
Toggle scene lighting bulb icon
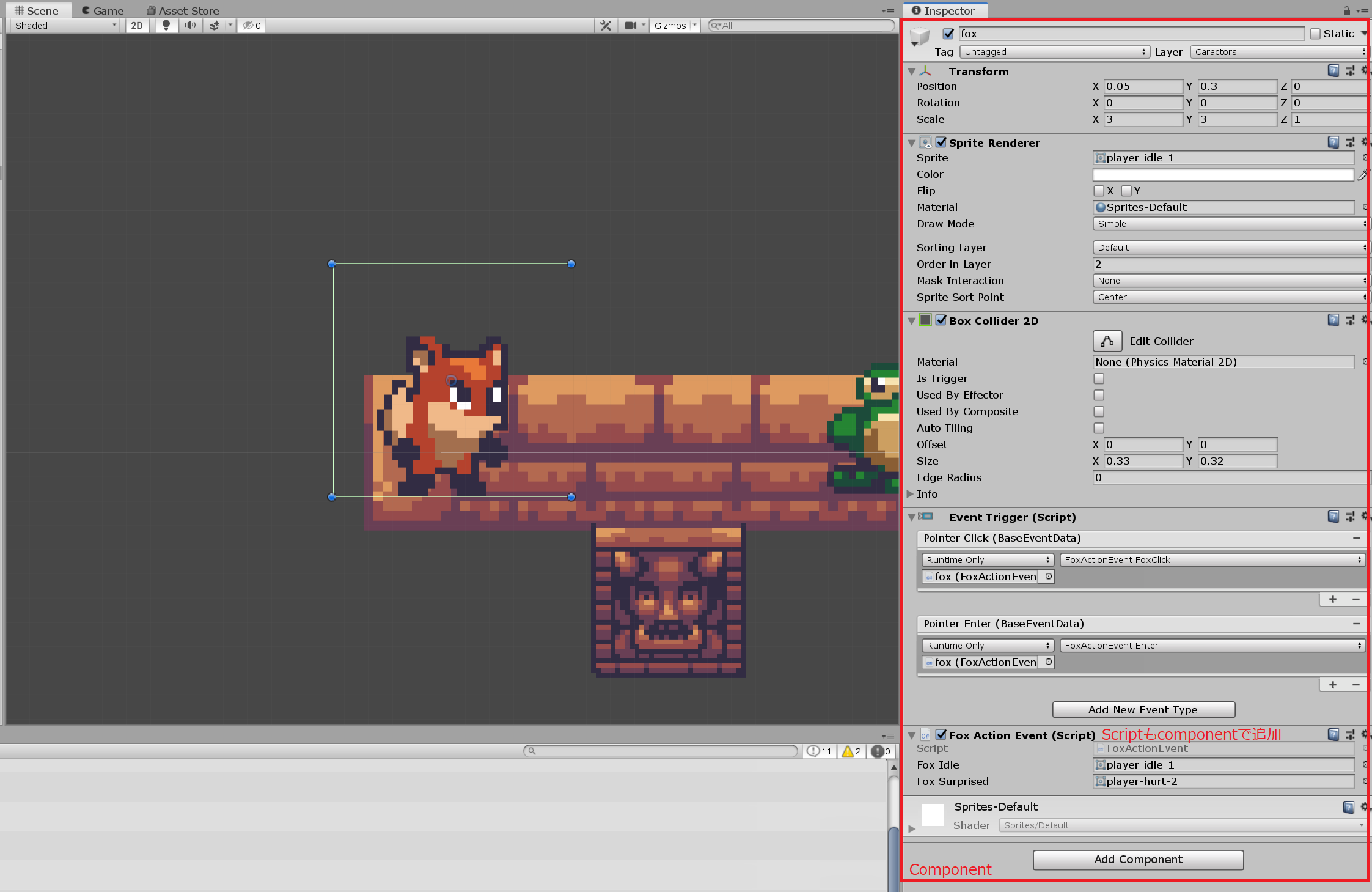[166, 25]
